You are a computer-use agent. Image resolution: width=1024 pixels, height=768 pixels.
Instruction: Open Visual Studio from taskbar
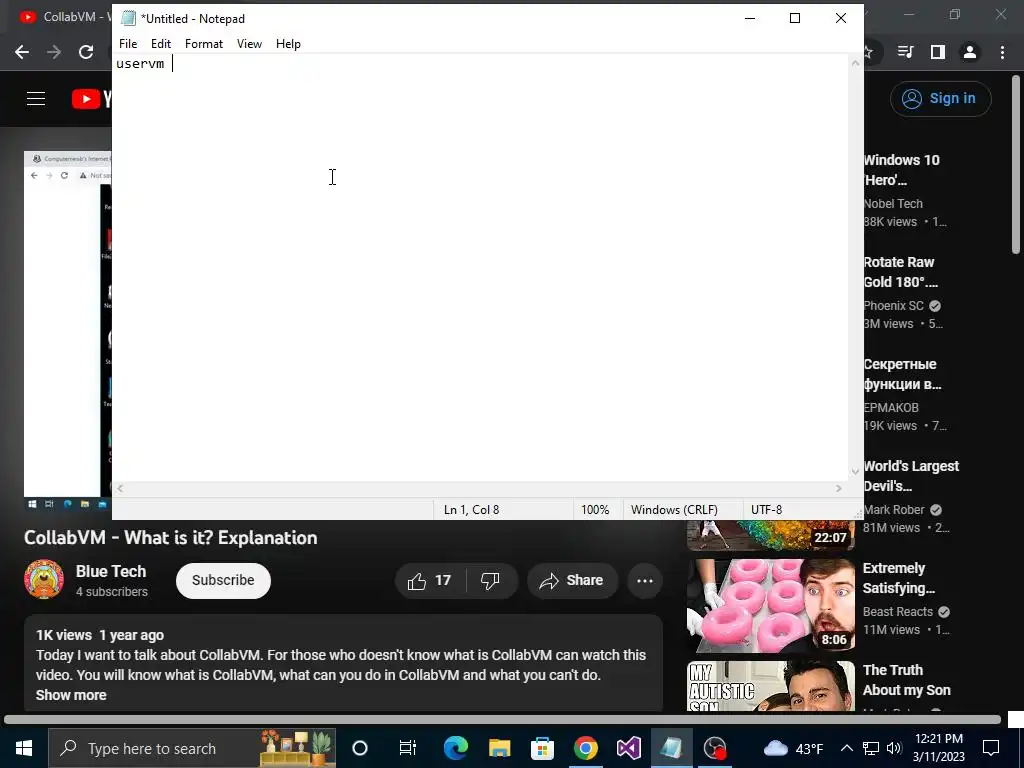pyautogui.click(x=628, y=748)
